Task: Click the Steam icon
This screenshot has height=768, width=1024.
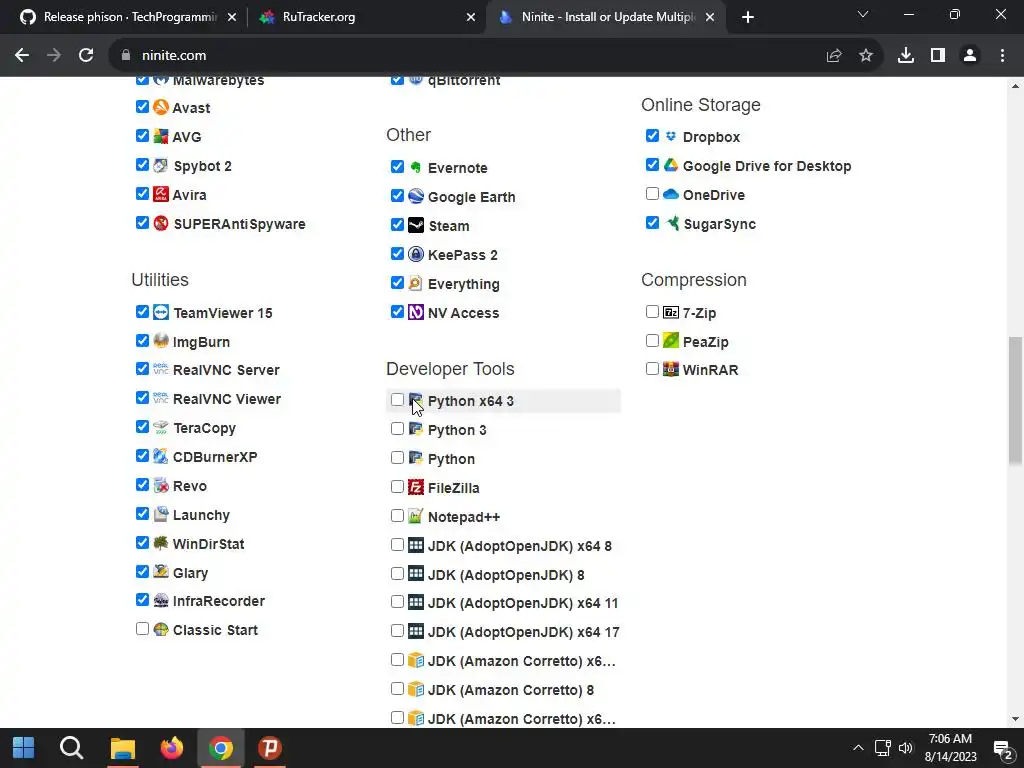Action: click(x=416, y=225)
